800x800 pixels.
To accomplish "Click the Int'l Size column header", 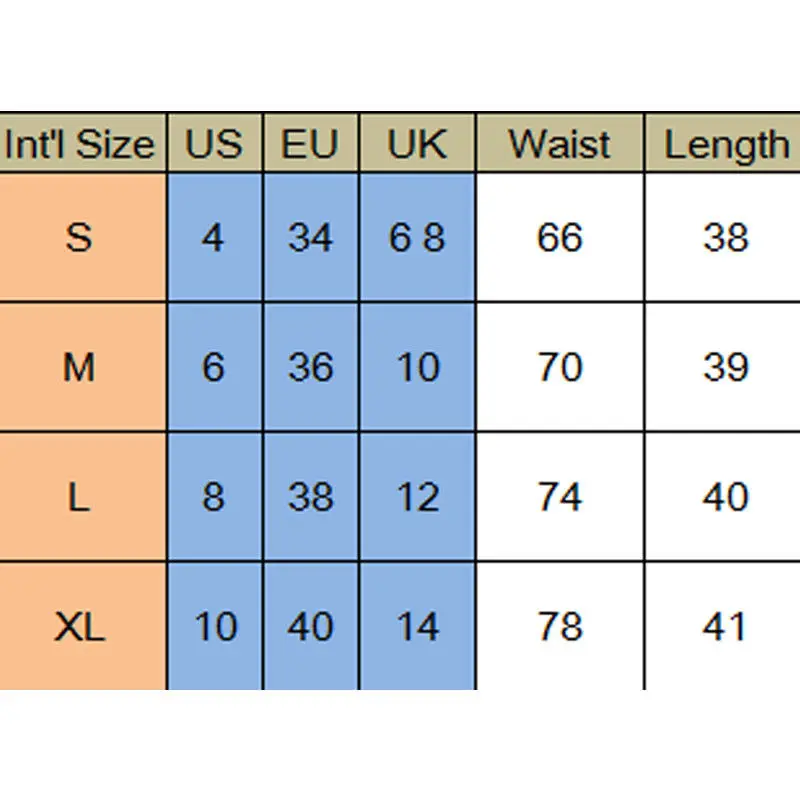I will [82, 143].
